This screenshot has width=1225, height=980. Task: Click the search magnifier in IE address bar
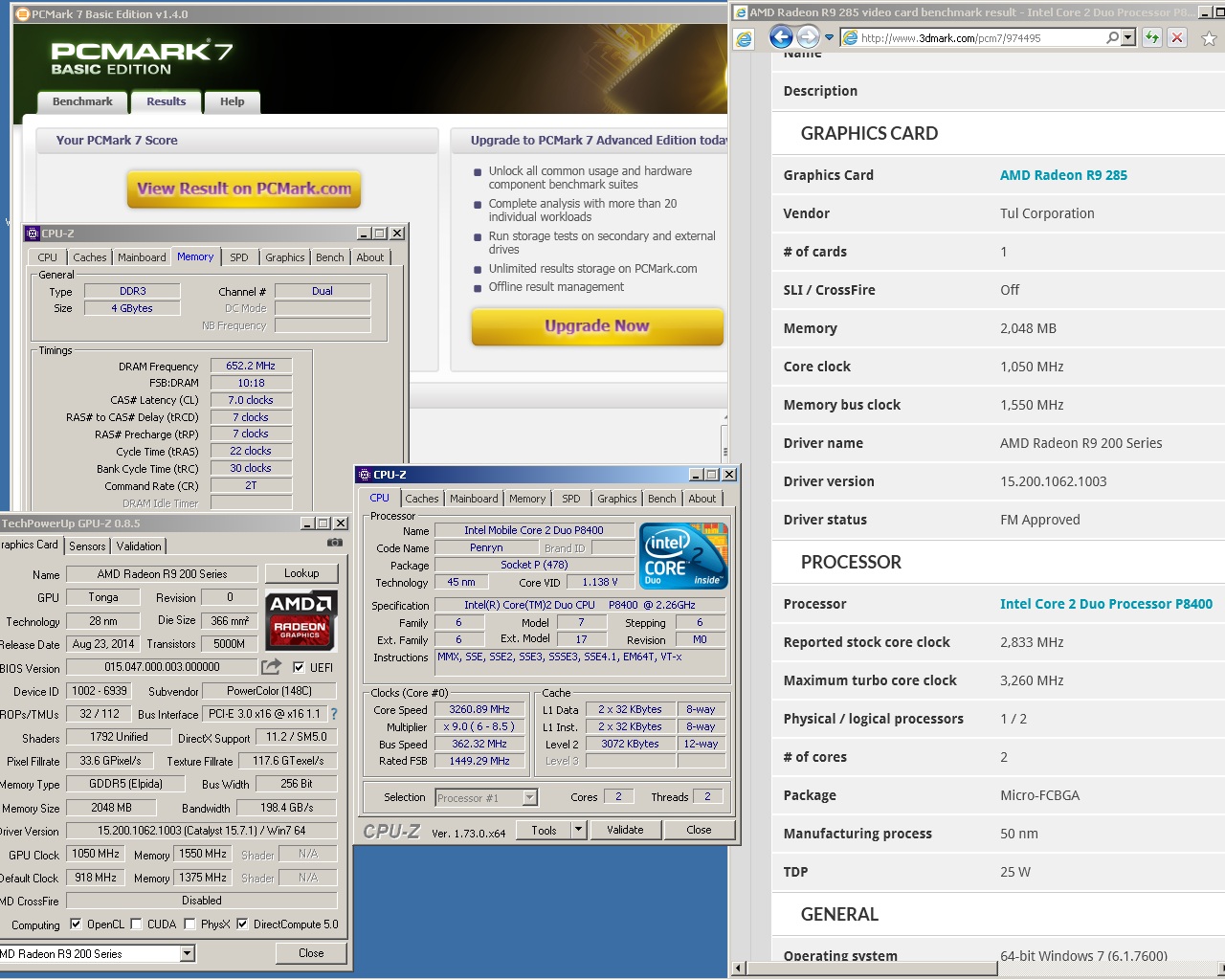pos(1112,37)
